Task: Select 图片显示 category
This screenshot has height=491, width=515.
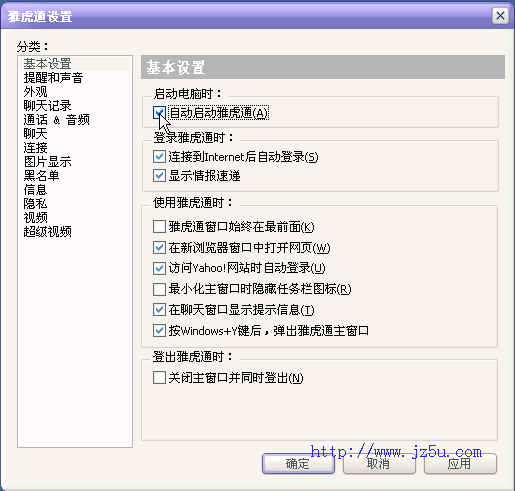Action: click(47, 162)
